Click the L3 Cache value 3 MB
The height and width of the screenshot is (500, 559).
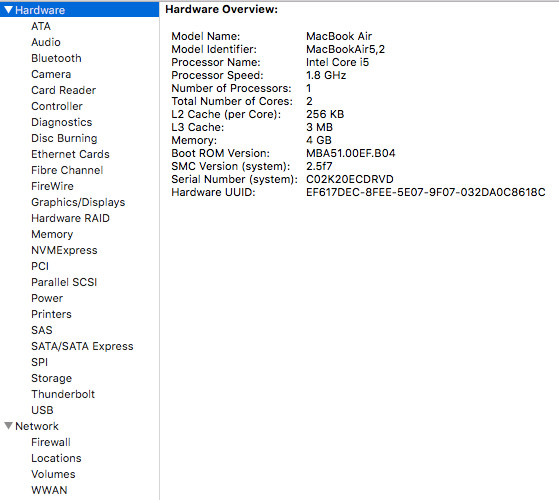click(x=319, y=127)
